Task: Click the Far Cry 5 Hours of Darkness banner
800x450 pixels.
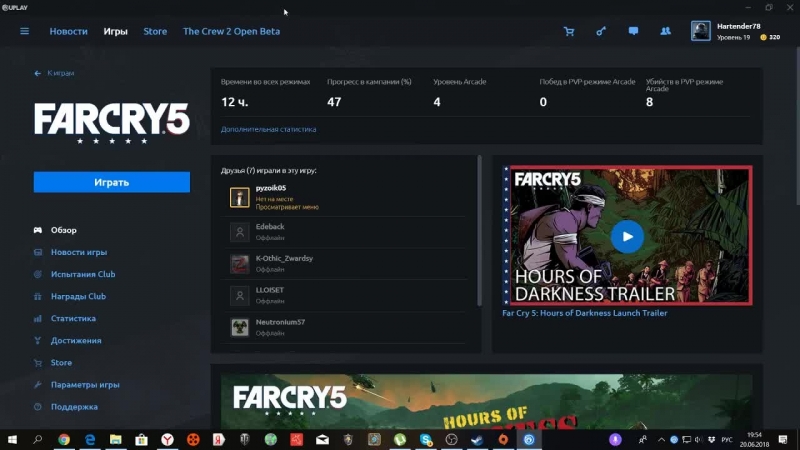Action: point(486,402)
